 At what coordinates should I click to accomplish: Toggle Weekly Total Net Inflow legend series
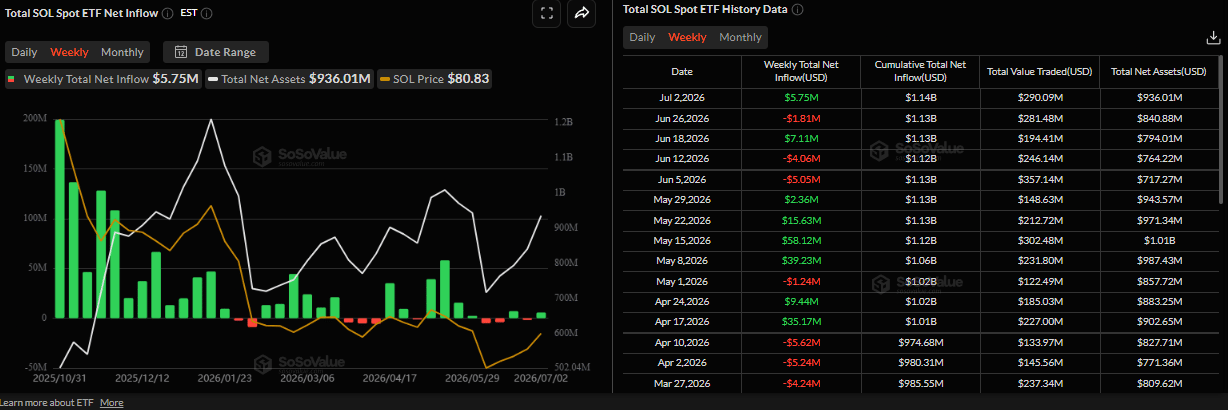click(x=103, y=78)
